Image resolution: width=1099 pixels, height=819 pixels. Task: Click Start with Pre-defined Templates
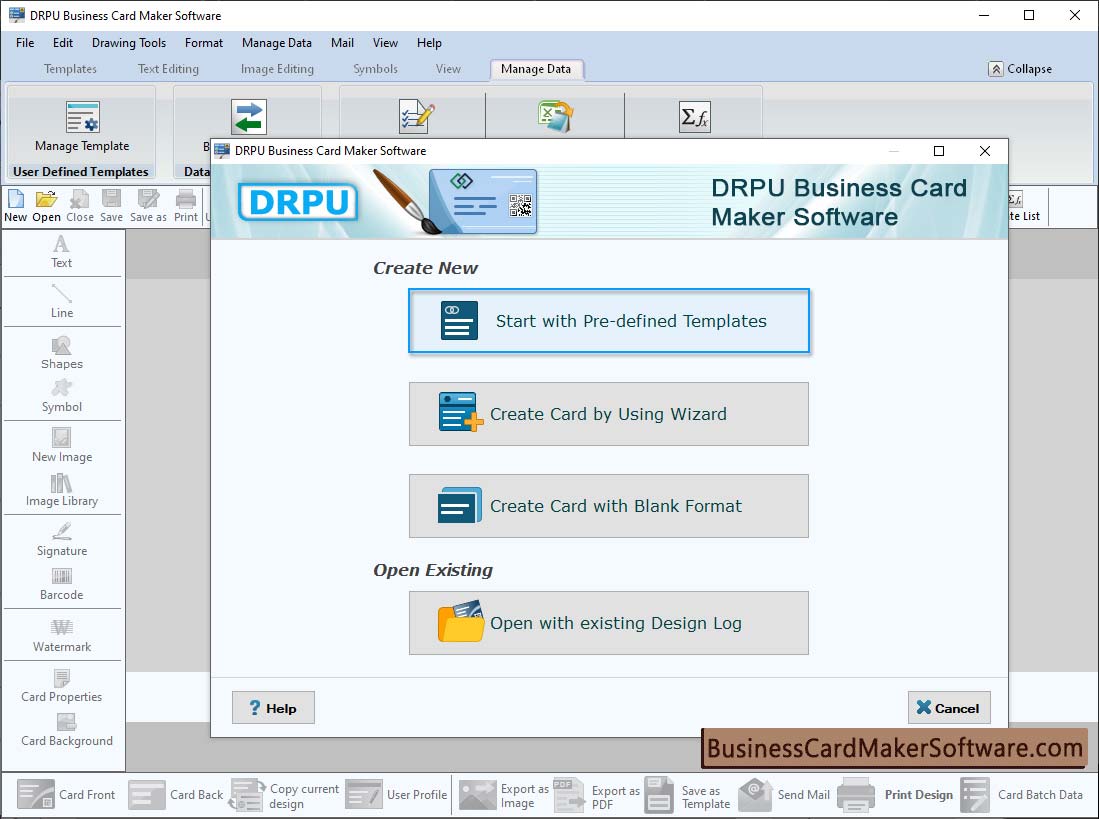608,321
